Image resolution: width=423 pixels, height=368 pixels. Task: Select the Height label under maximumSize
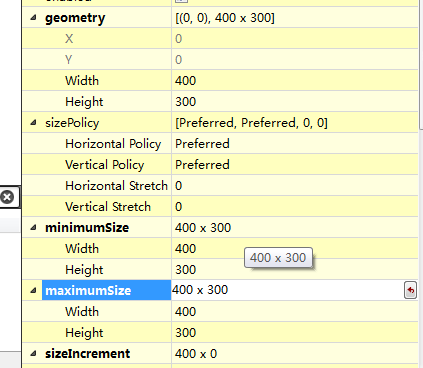[x=84, y=333]
